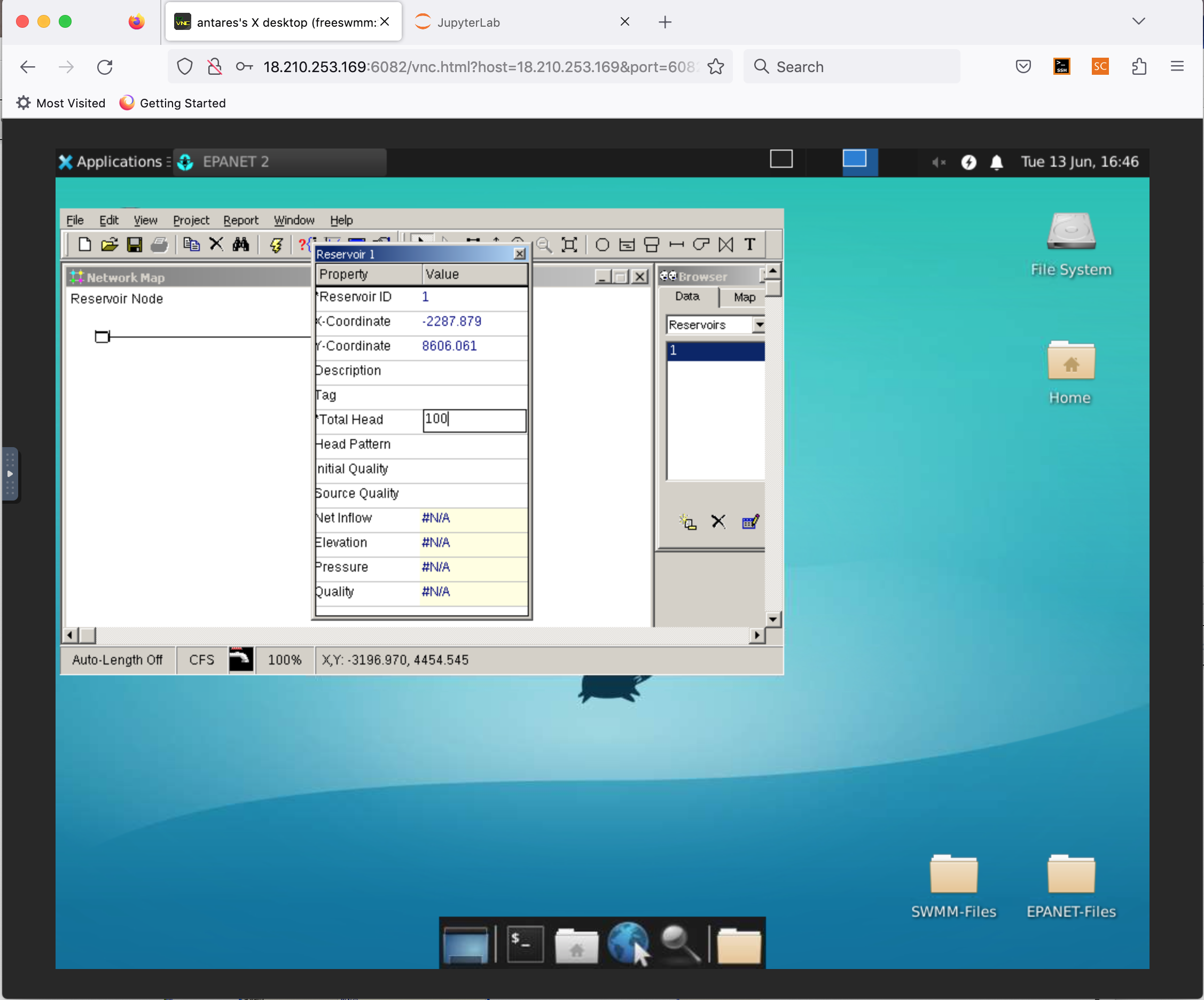Image resolution: width=1204 pixels, height=1000 pixels.
Task: Zoom map to full extent
Action: pyautogui.click(x=569, y=245)
